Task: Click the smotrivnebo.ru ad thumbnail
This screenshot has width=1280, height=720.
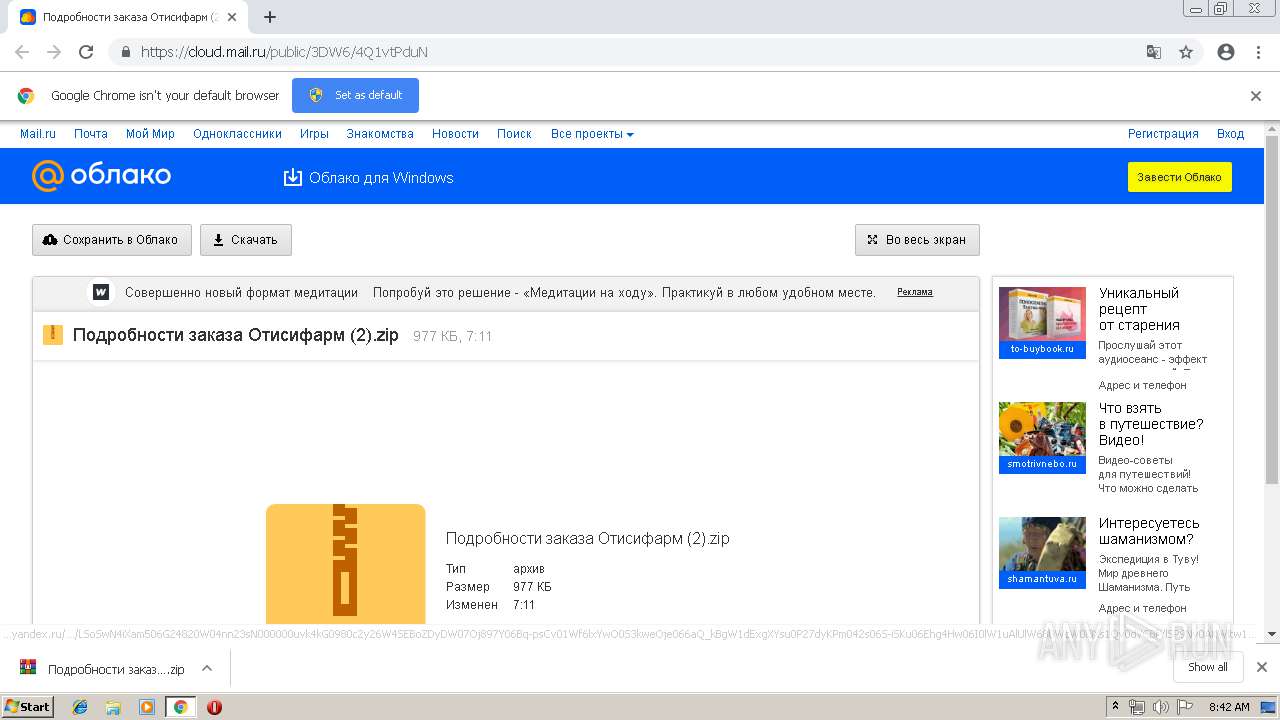Action: click(1042, 437)
